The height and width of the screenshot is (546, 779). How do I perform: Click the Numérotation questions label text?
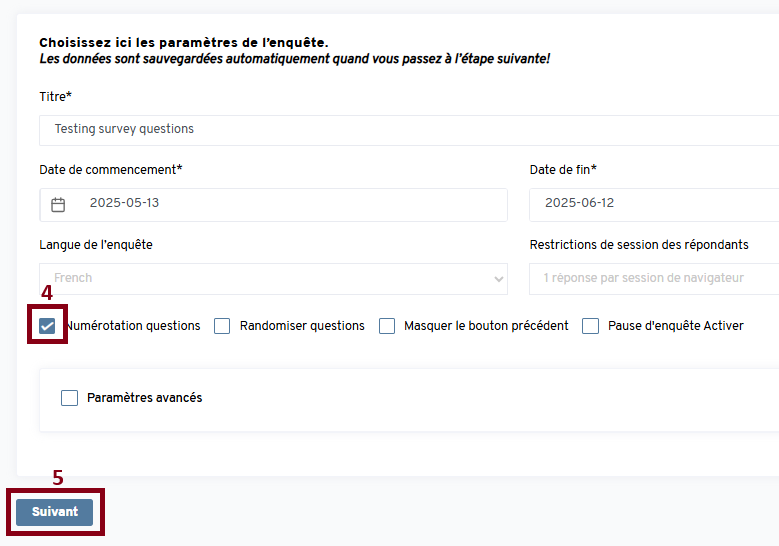point(133,326)
